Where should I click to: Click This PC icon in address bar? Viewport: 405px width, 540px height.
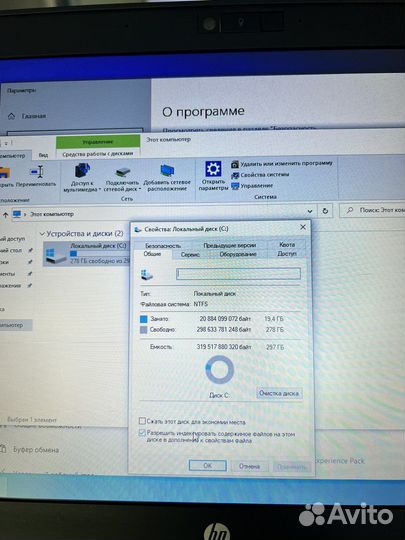click(17, 214)
